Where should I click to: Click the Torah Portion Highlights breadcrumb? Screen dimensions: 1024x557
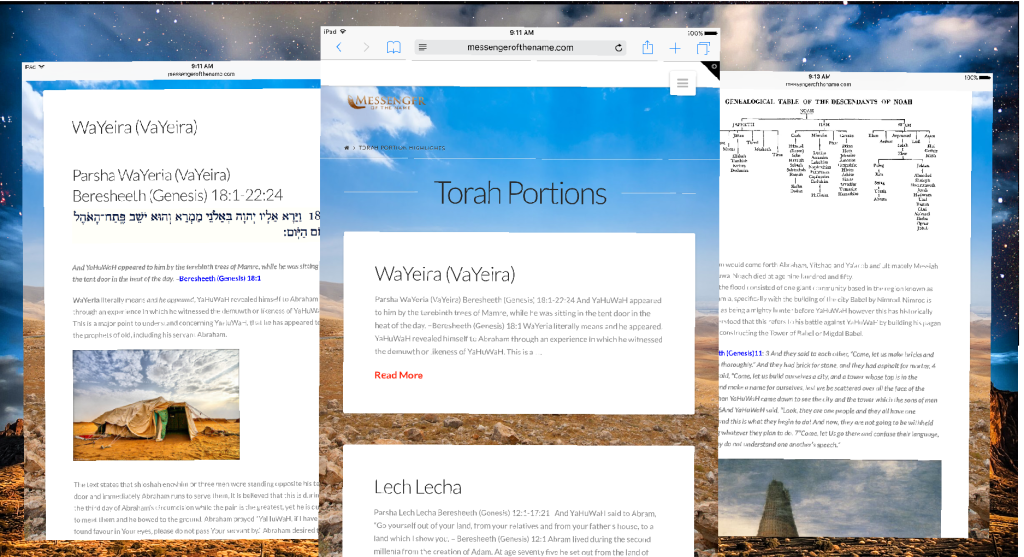coord(402,148)
